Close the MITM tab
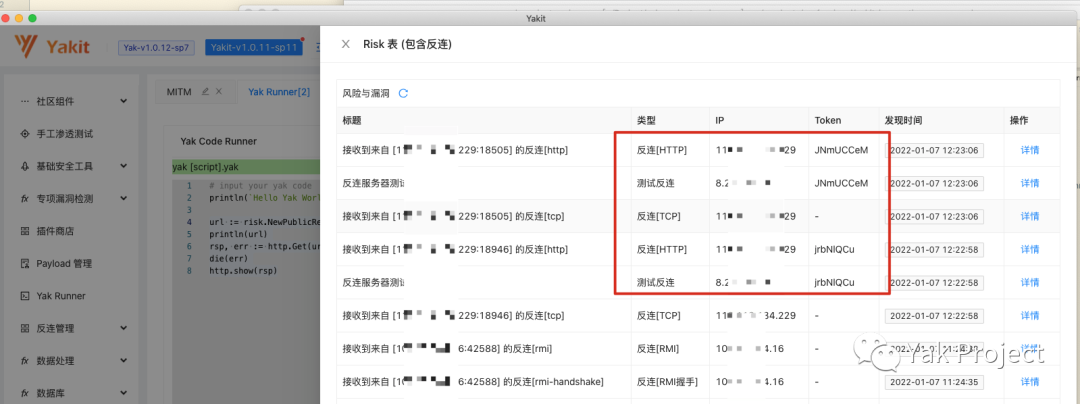1080x404 pixels. [x=218, y=91]
